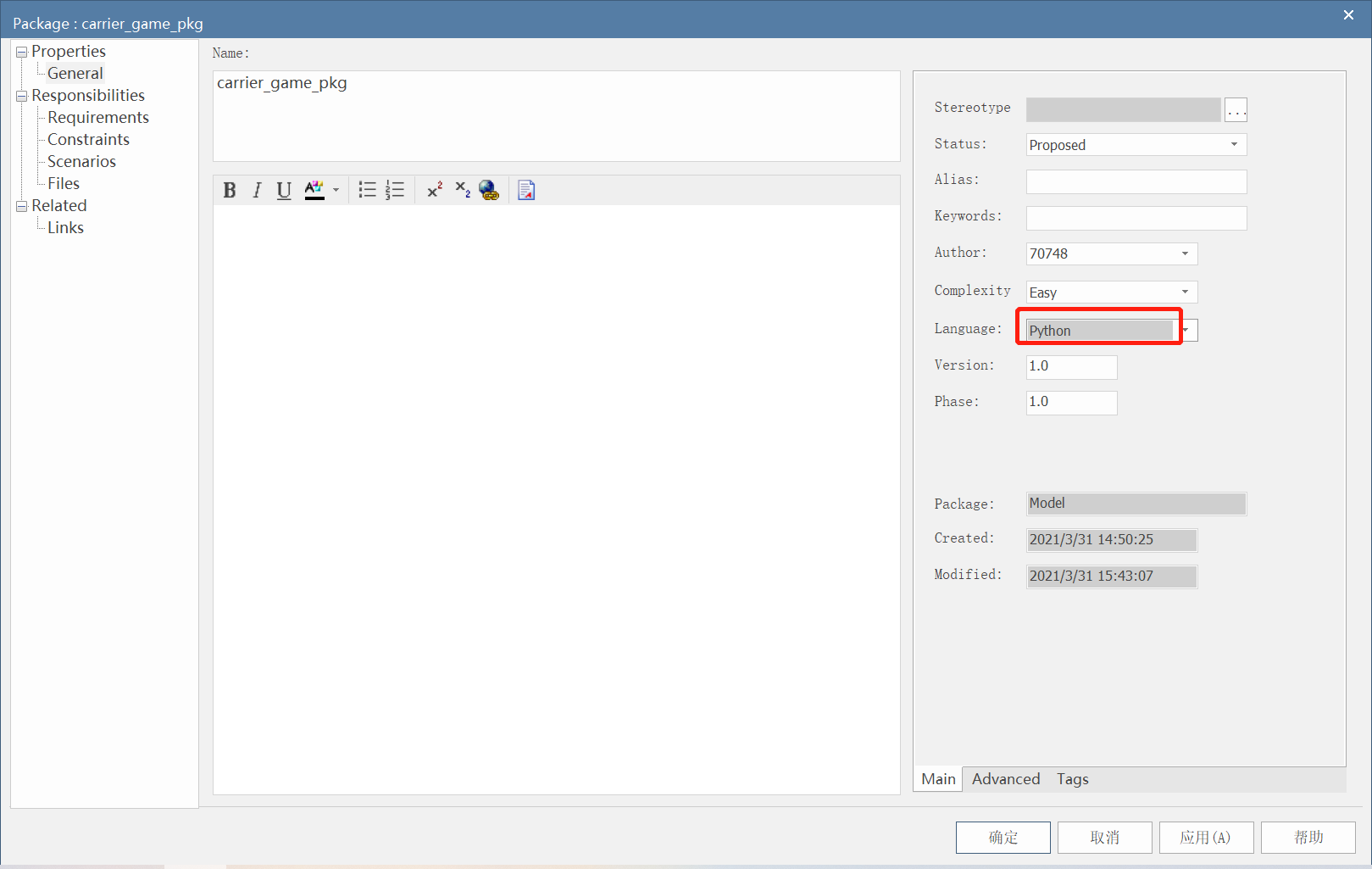This screenshot has height=869, width=1372.
Task: Open the Status dropdown showing Proposed
Action: [1136, 145]
